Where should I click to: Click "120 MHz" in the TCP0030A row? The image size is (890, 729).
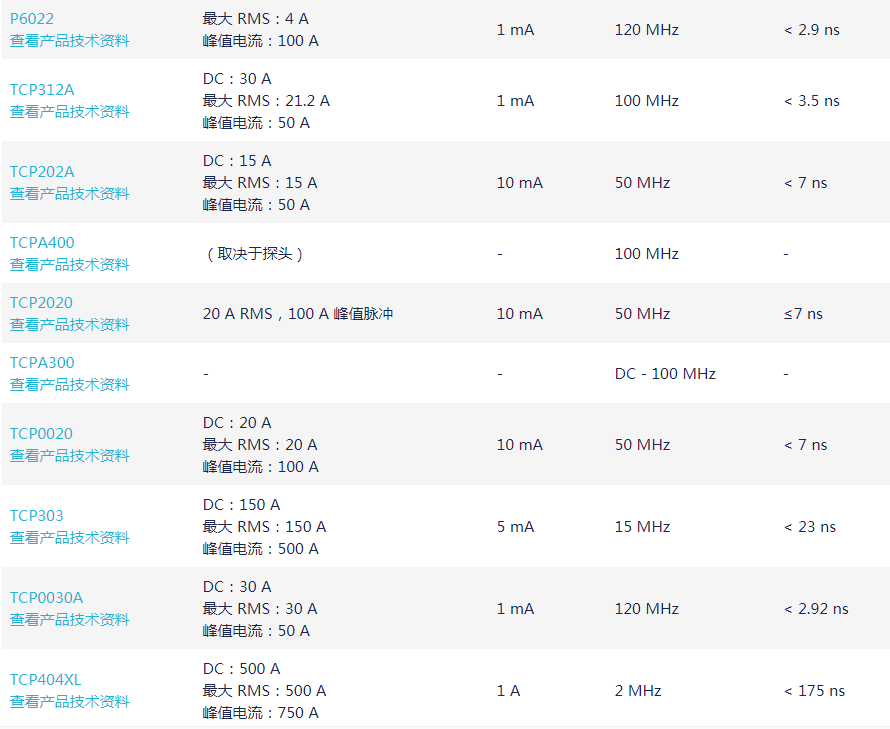pyautogui.click(x=646, y=609)
